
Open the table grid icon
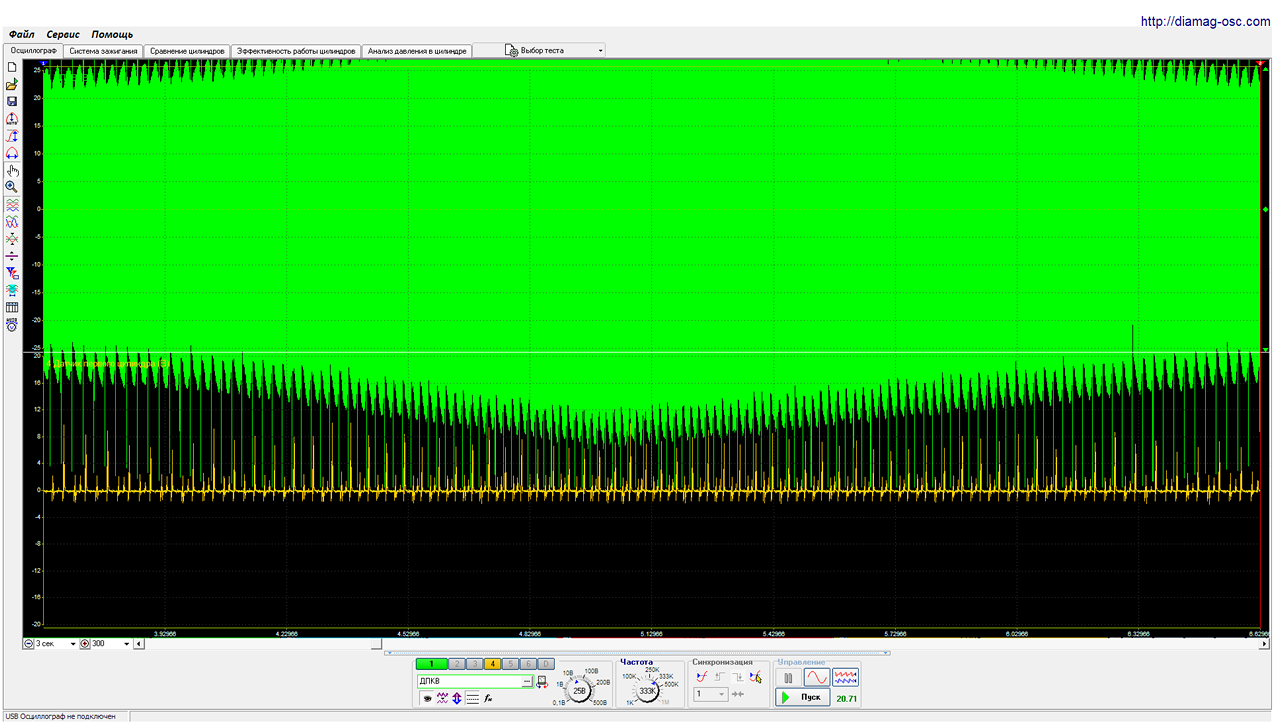(x=12, y=307)
